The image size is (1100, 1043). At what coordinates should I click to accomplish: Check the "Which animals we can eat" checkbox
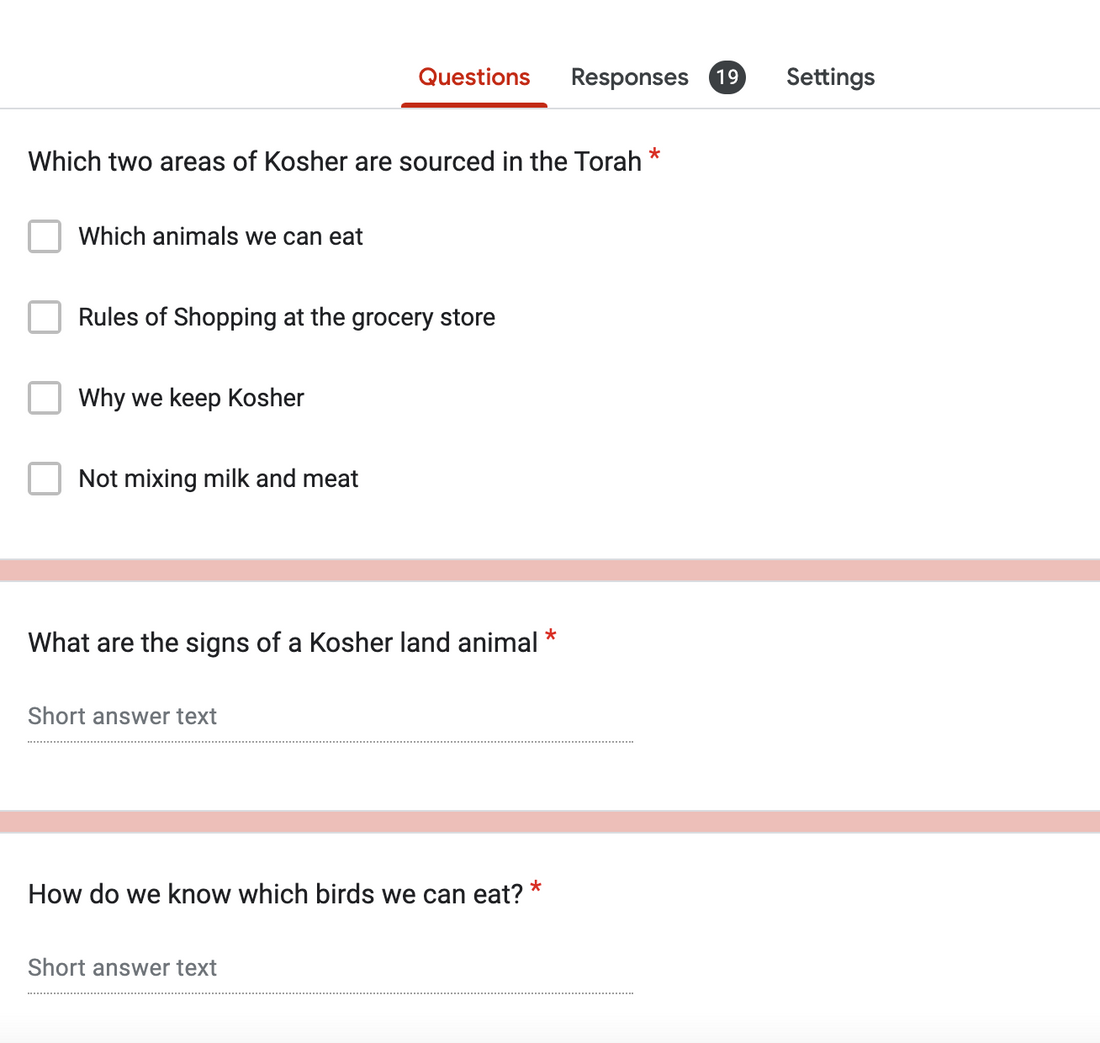pos(44,237)
